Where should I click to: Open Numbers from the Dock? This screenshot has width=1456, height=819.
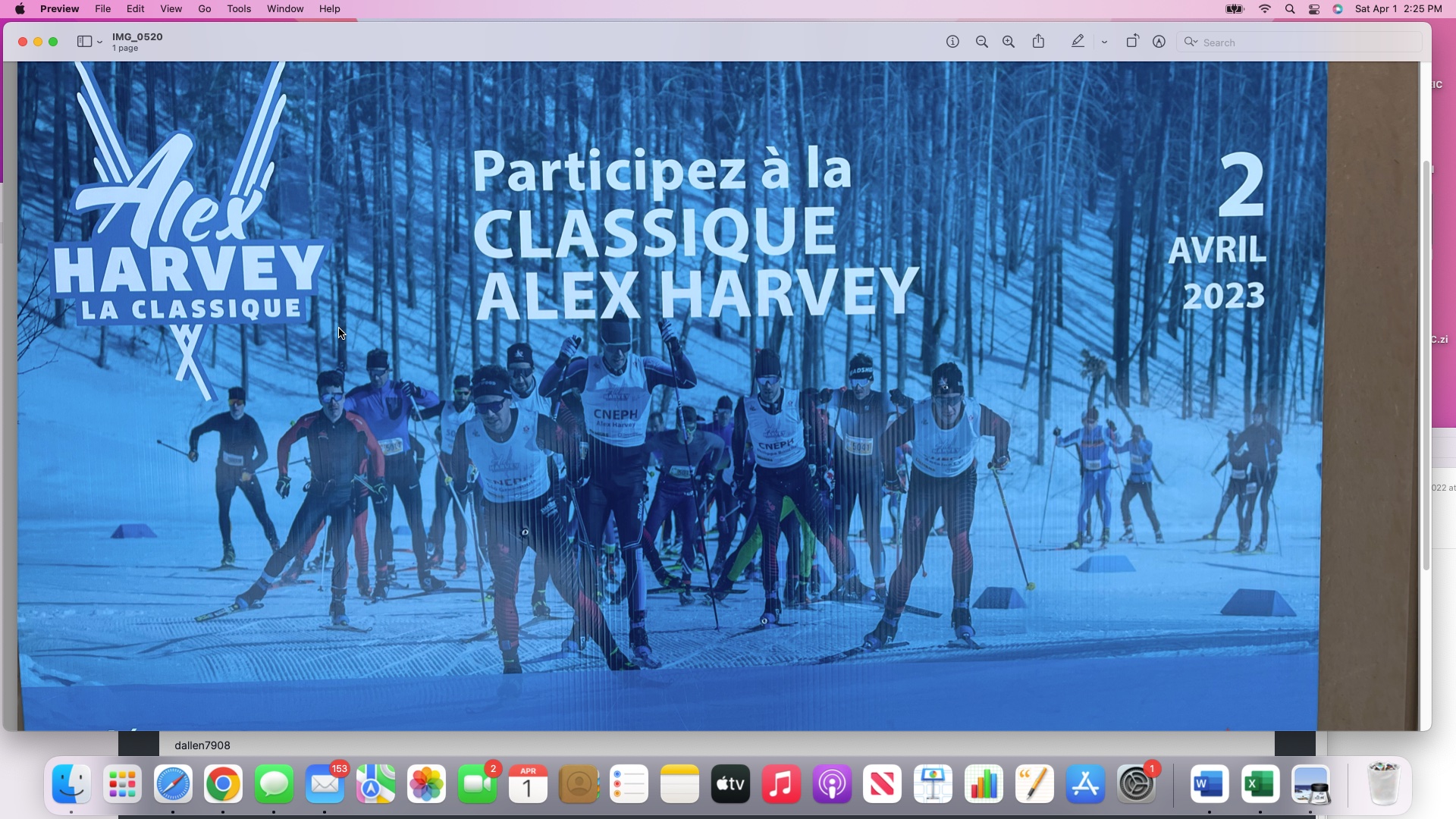click(x=984, y=784)
